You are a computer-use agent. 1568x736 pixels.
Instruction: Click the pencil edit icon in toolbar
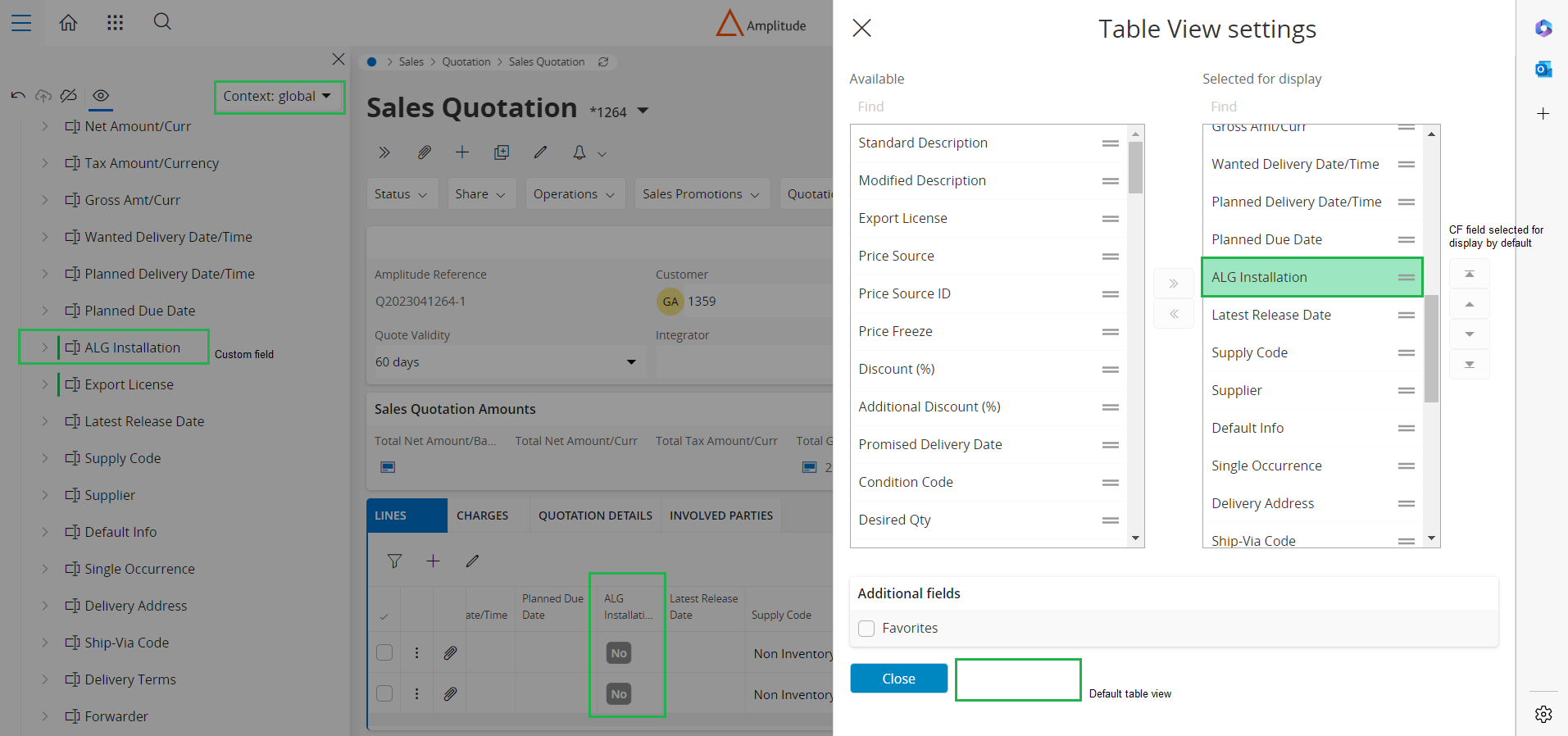(x=540, y=152)
